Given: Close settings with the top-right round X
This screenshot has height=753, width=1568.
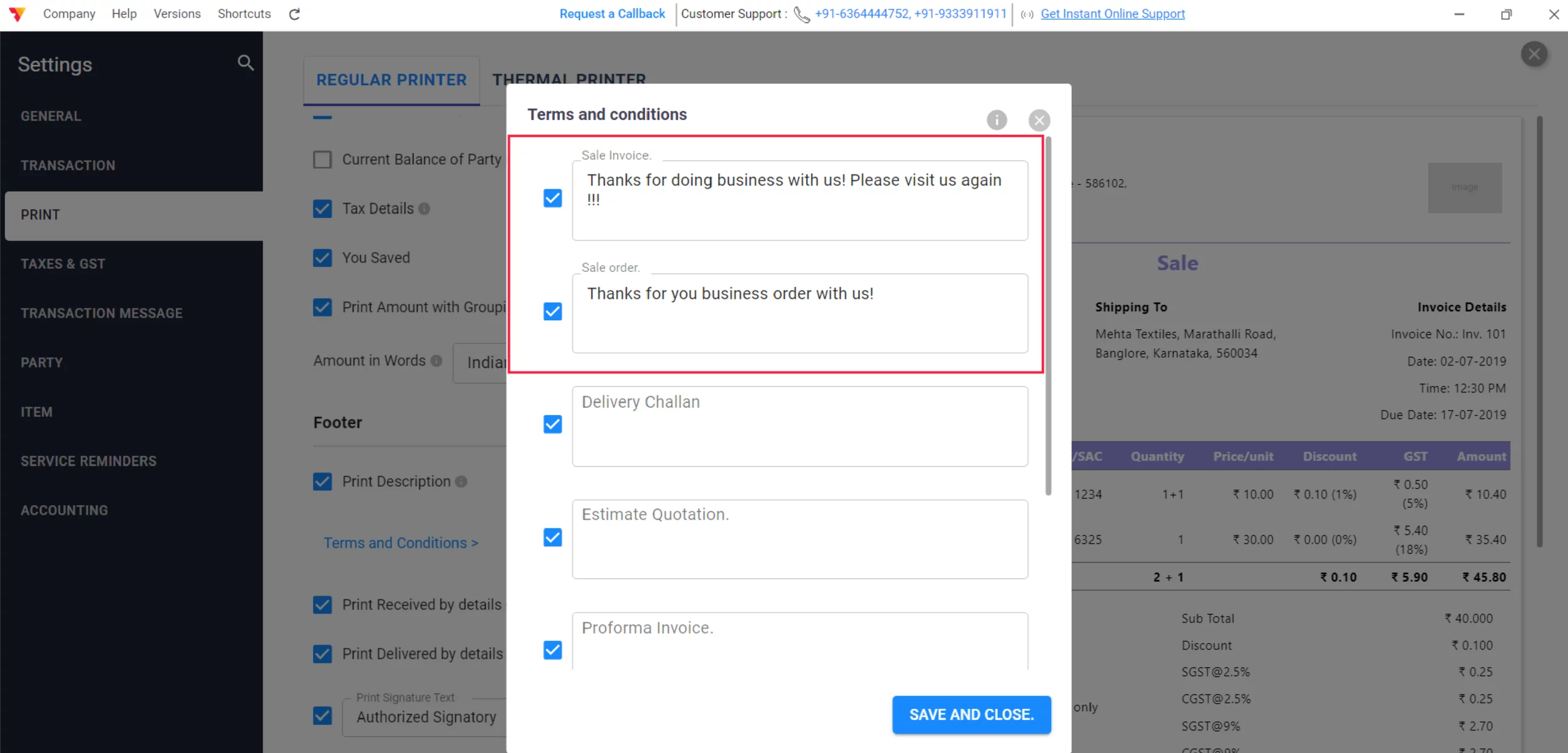Looking at the screenshot, I should (1534, 54).
